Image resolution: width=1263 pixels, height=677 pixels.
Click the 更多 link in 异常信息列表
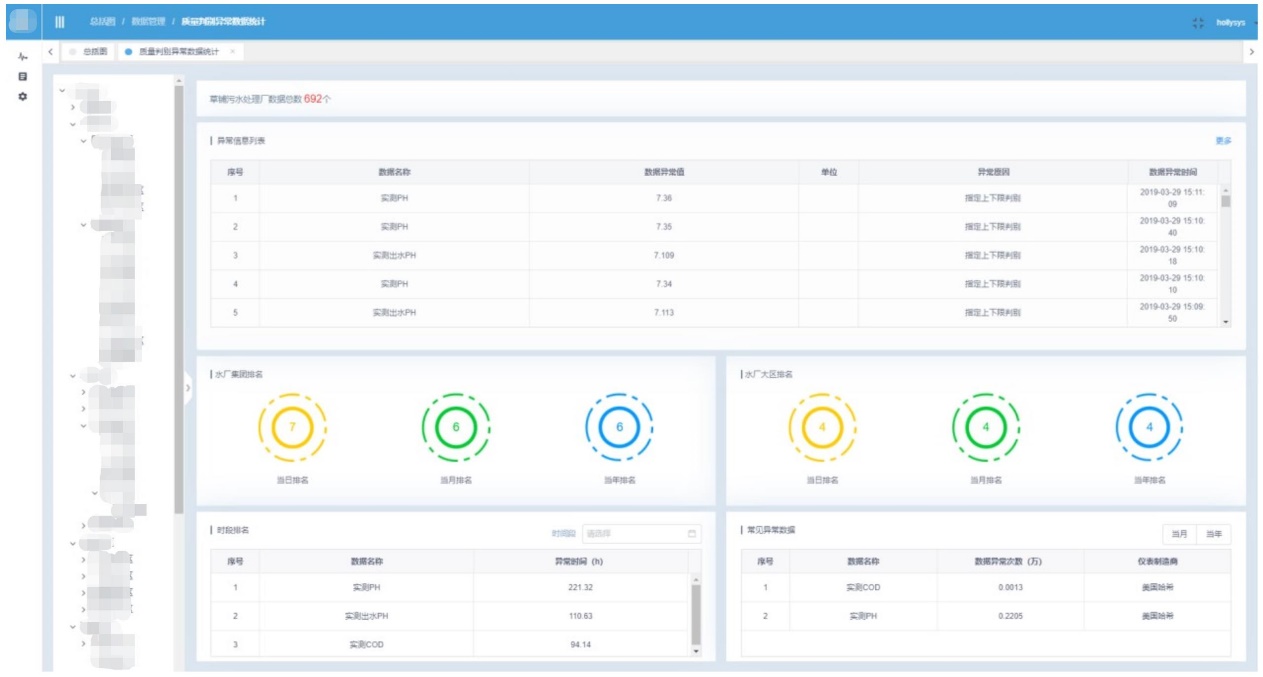[x=1223, y=141]
